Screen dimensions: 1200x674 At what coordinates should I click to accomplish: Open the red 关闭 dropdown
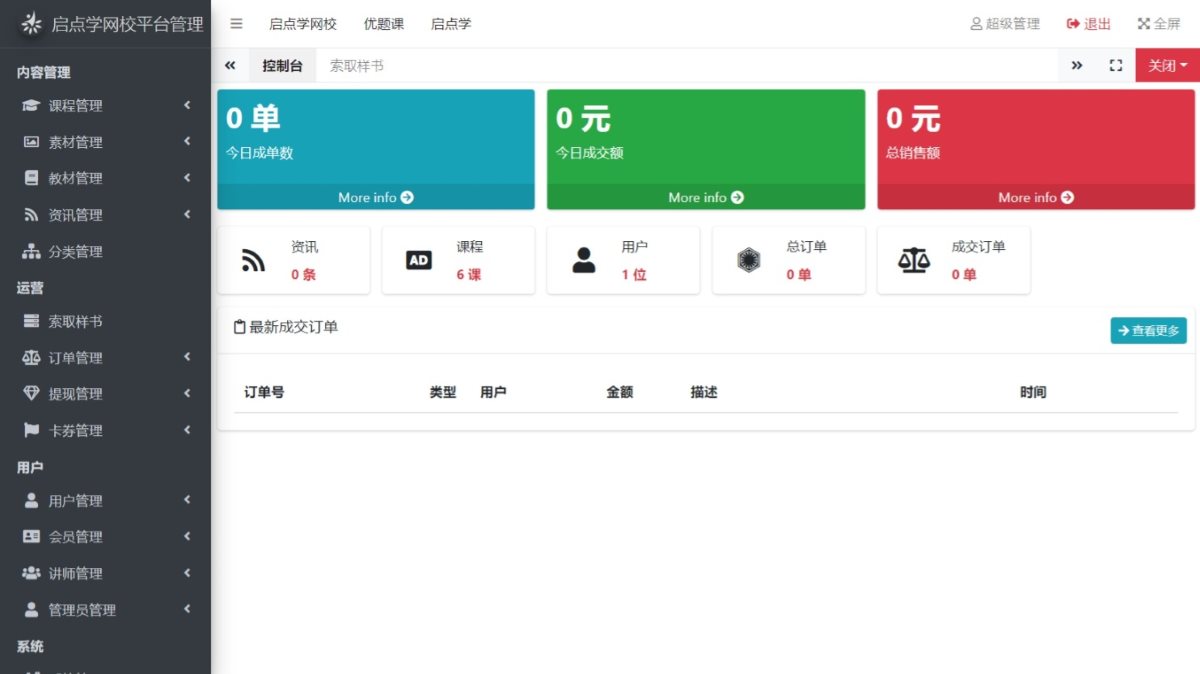click(1167, 65)
